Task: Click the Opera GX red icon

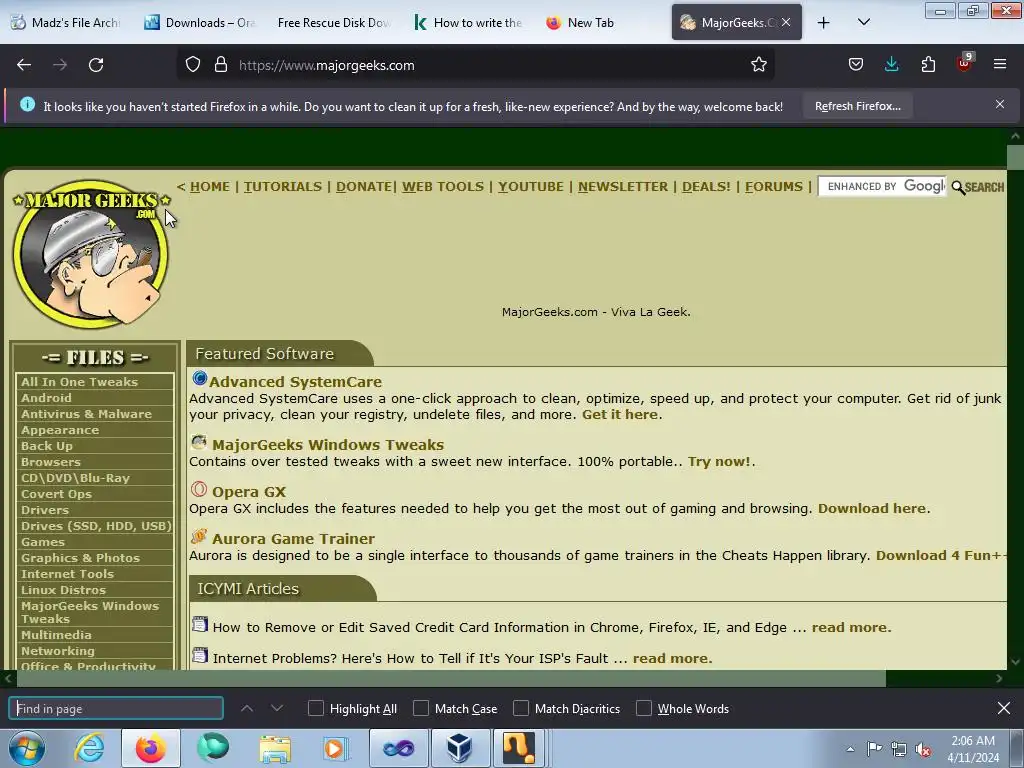Action: (x=199, y=489)
